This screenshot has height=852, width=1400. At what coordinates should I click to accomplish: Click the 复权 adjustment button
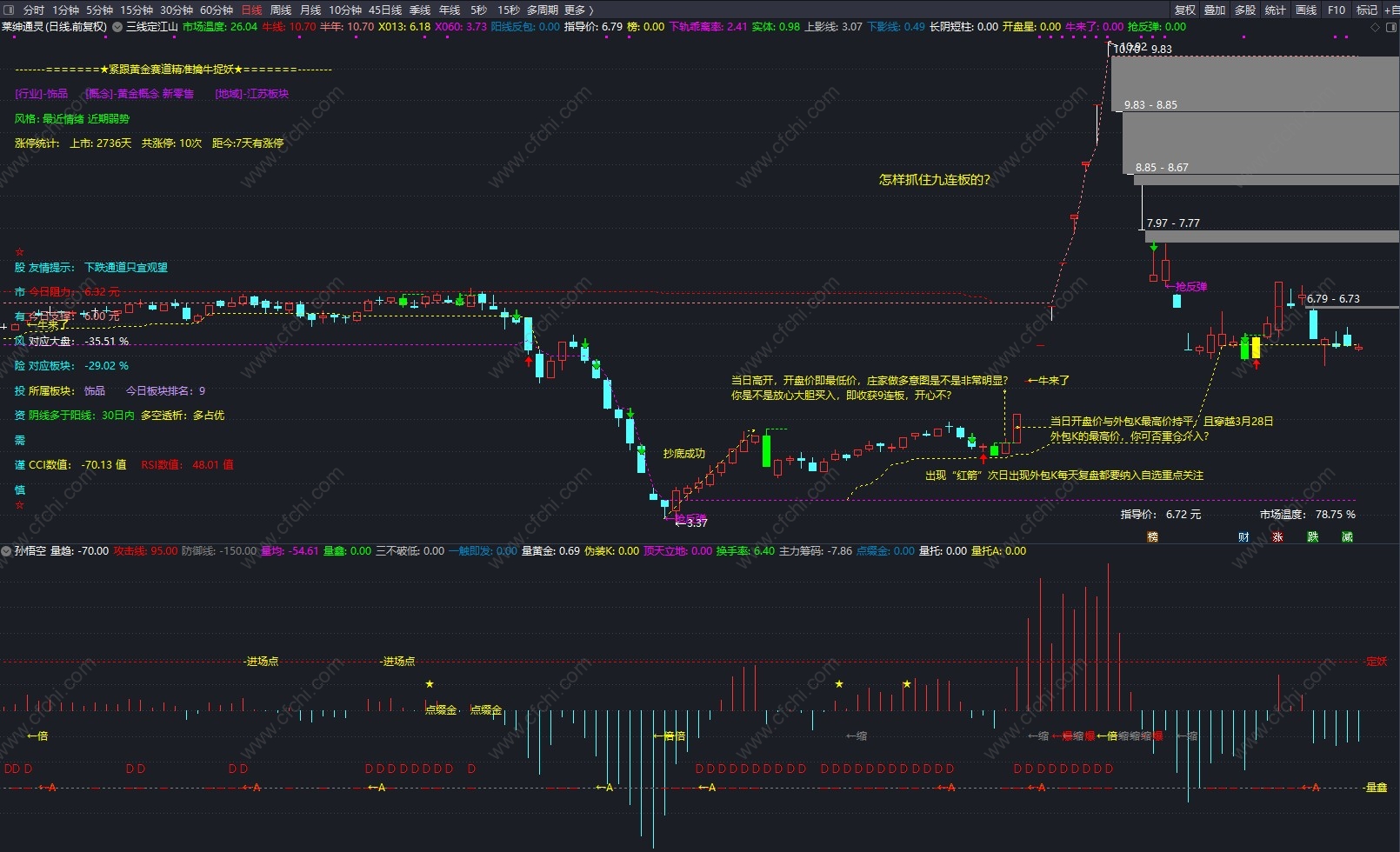click(1185, 10)
